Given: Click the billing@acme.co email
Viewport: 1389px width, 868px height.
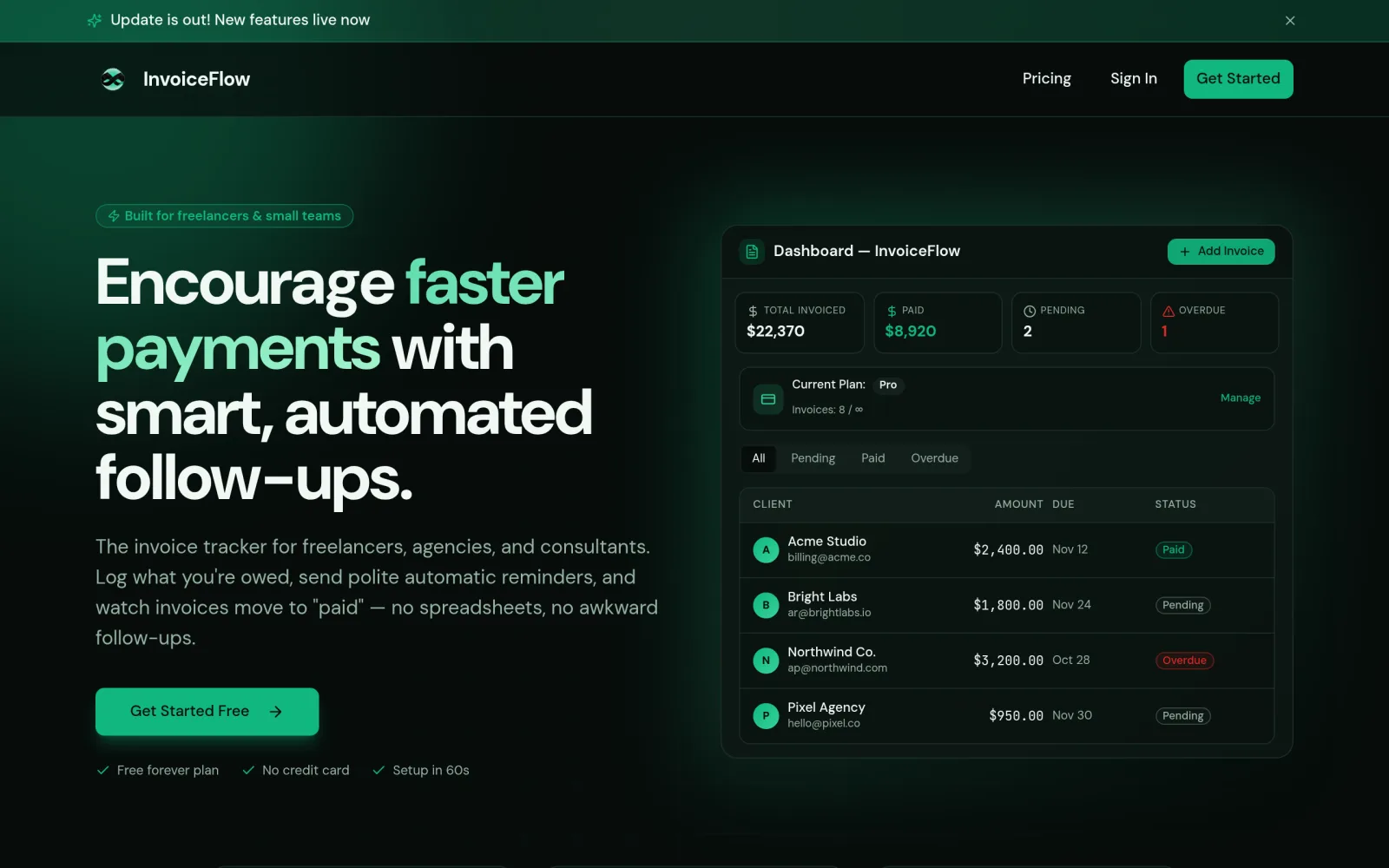Looking at the screenshot, I should (x=828, y=558).
